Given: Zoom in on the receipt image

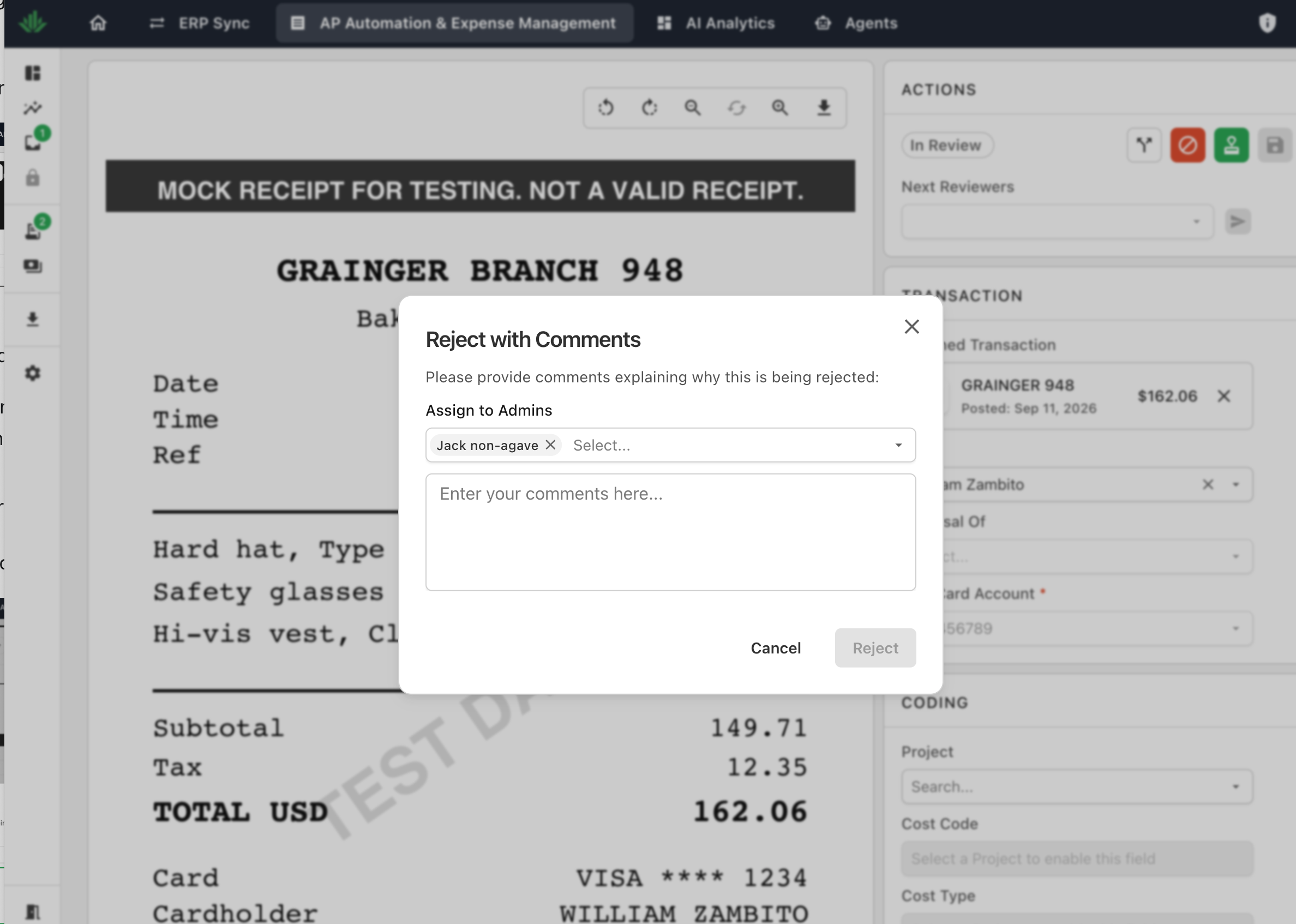Looking at the screenshot, I should tap(780, 107).
